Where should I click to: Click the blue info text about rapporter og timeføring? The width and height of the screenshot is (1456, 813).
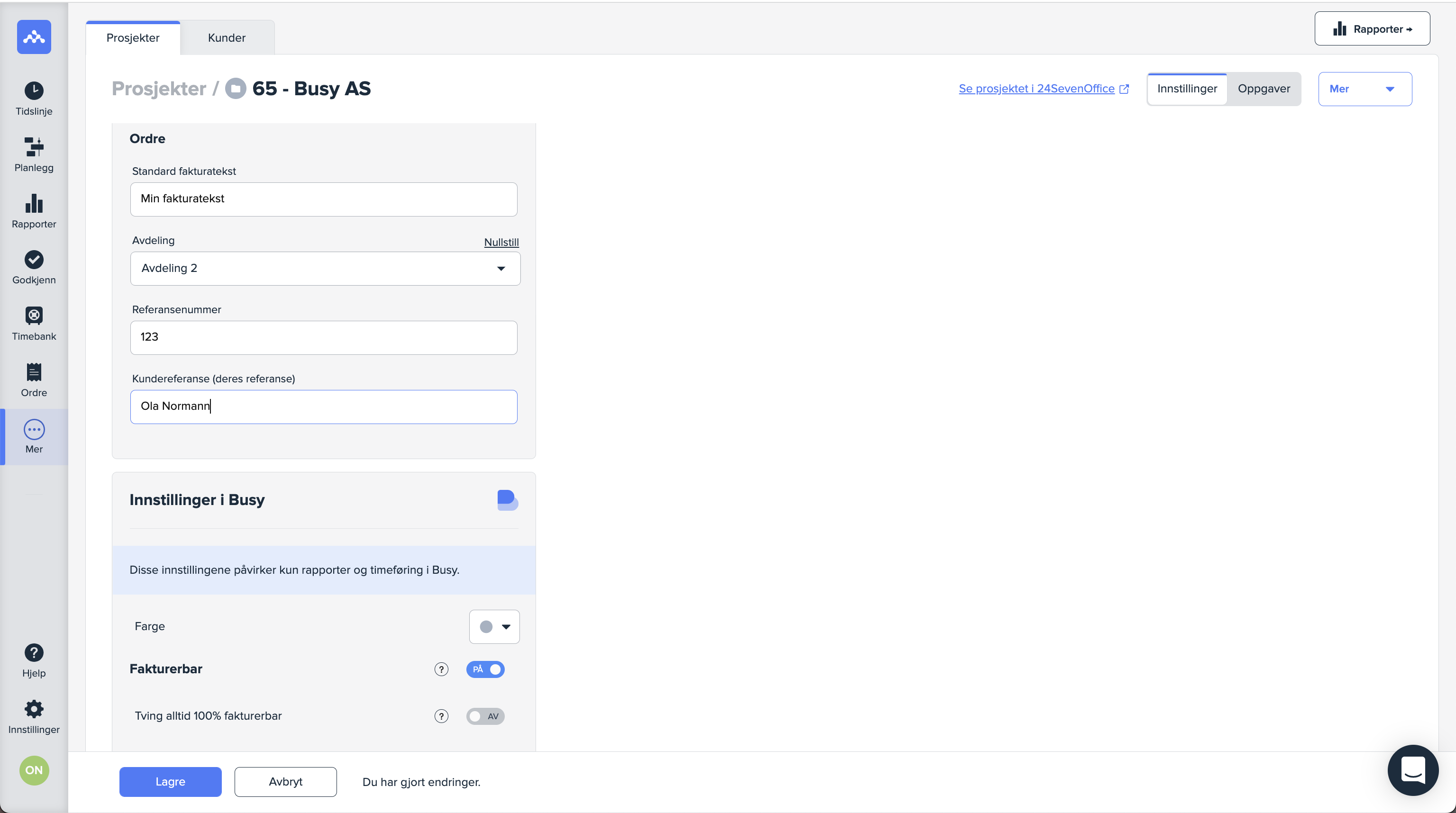[x=294, y=570]
